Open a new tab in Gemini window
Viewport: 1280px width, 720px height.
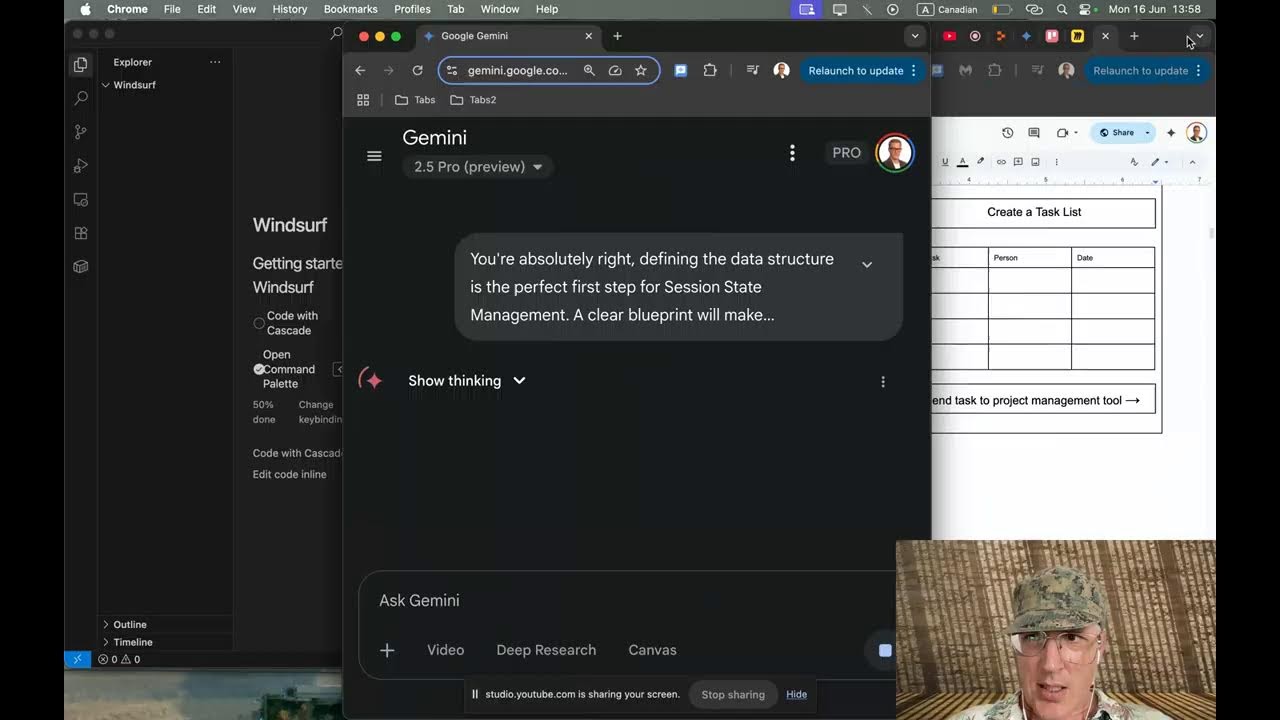(617, 36)
